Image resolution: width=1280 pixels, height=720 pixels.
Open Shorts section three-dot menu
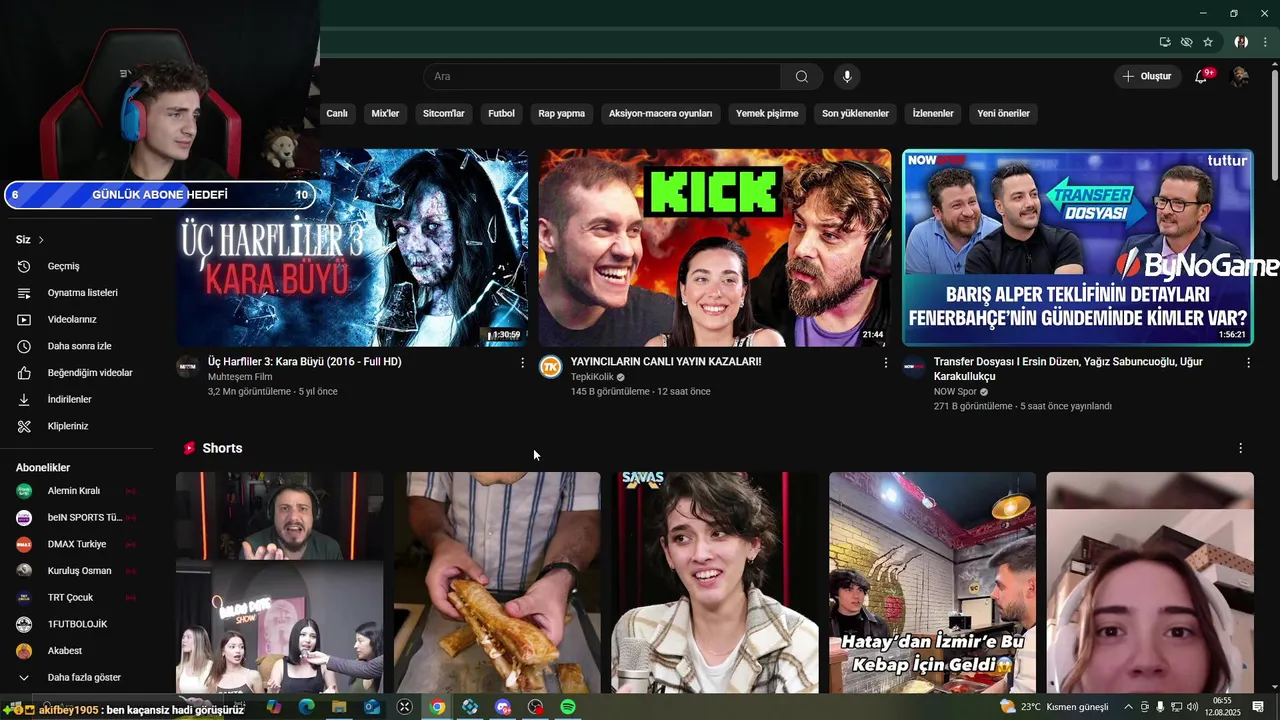click(x=1240, y=448)
